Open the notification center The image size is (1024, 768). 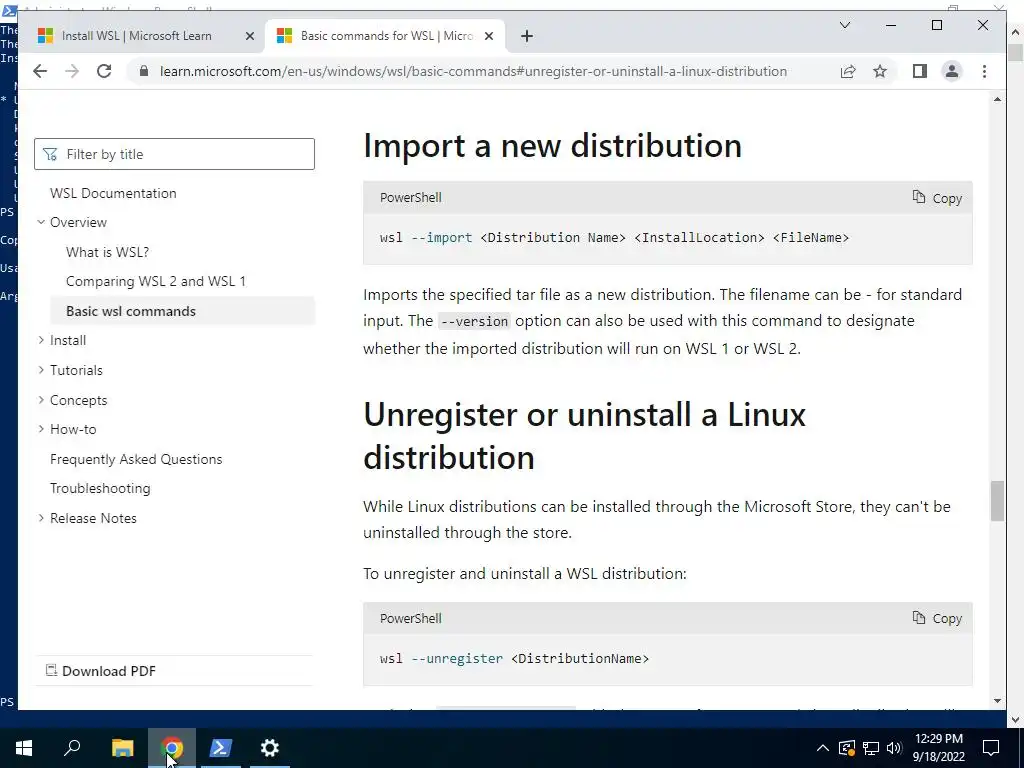click(991, 748)
